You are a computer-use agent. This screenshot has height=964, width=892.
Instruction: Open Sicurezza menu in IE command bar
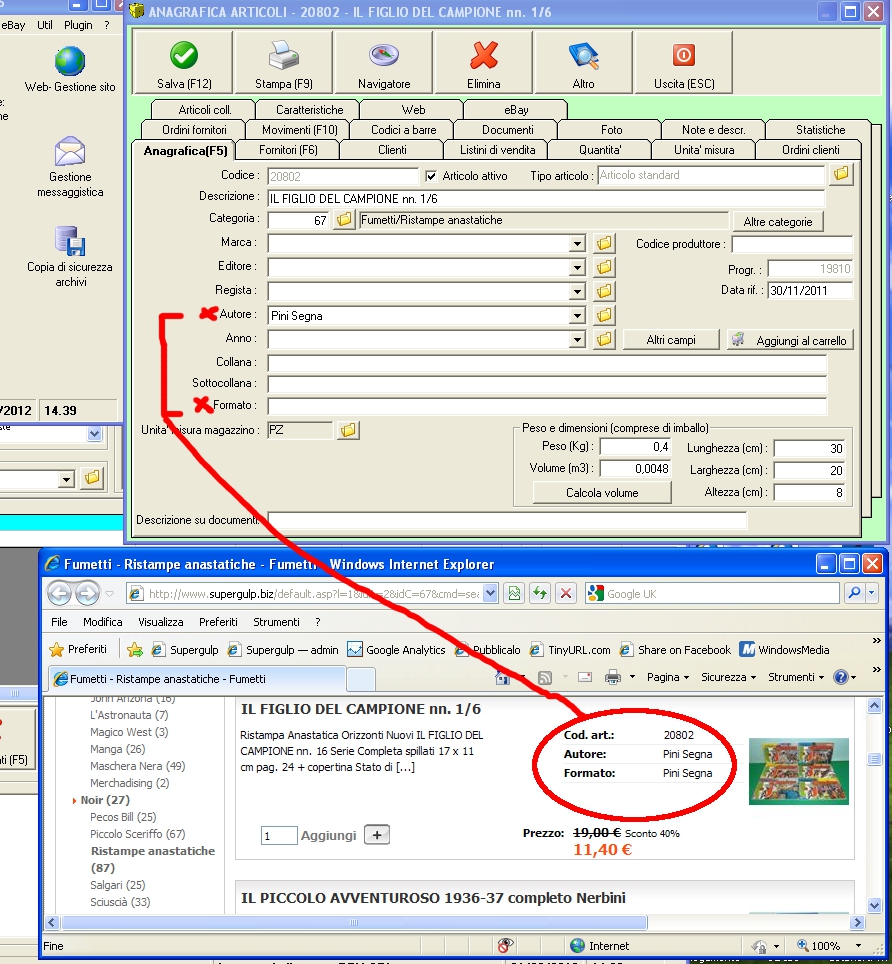[728, 678]
